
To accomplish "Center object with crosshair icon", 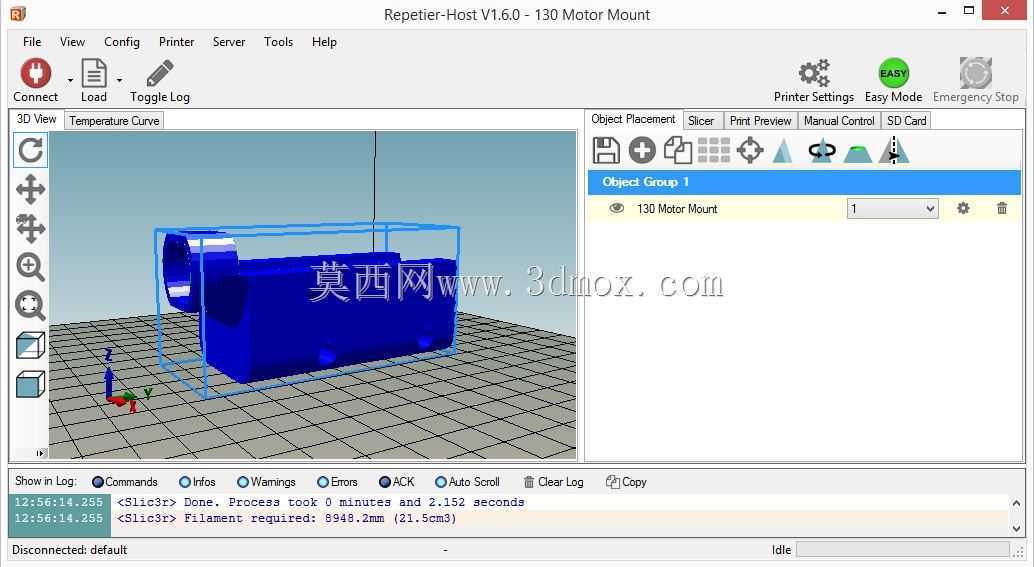I will click(750, 150).
